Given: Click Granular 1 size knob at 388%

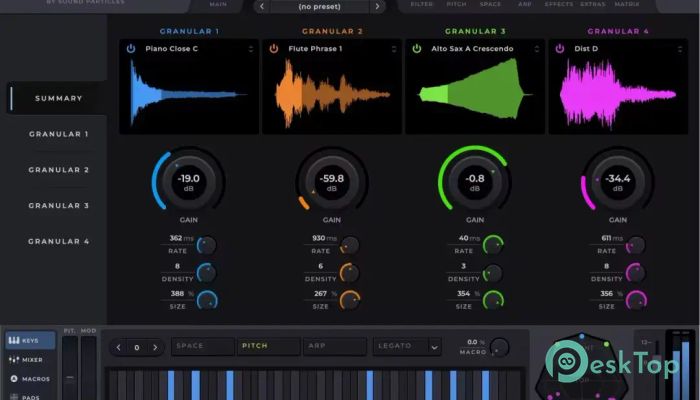Looking at the screenshot, I should click(207, 300).
